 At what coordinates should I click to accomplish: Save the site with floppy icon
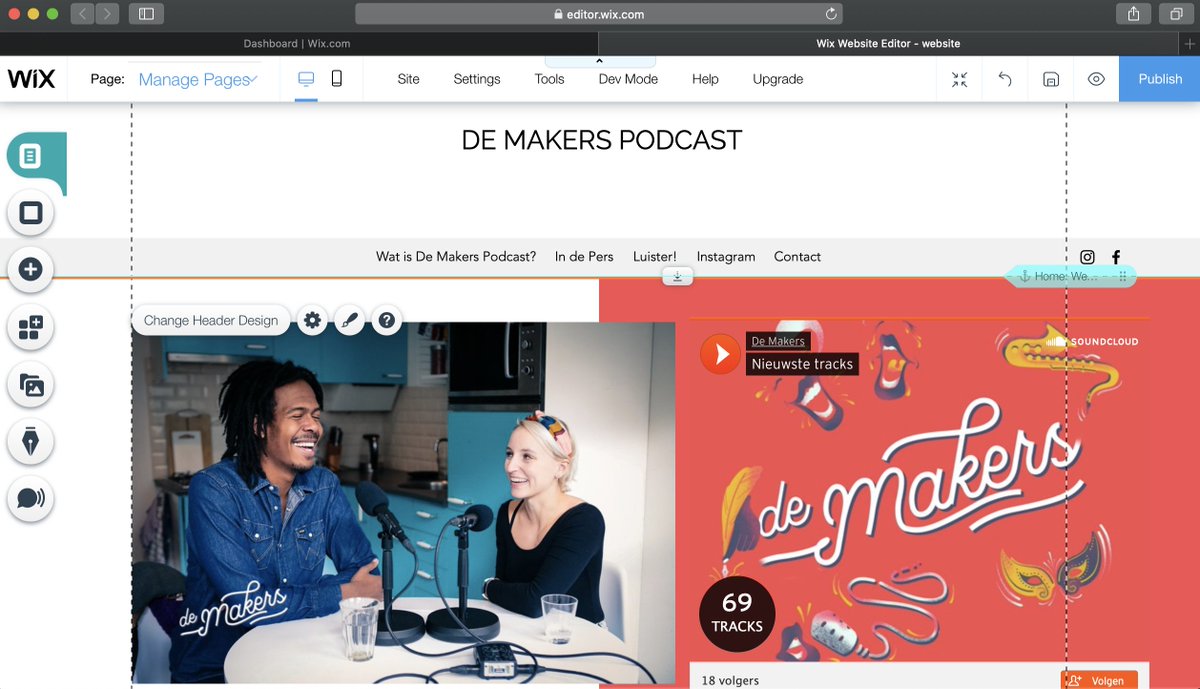(x=1051, y=79)
